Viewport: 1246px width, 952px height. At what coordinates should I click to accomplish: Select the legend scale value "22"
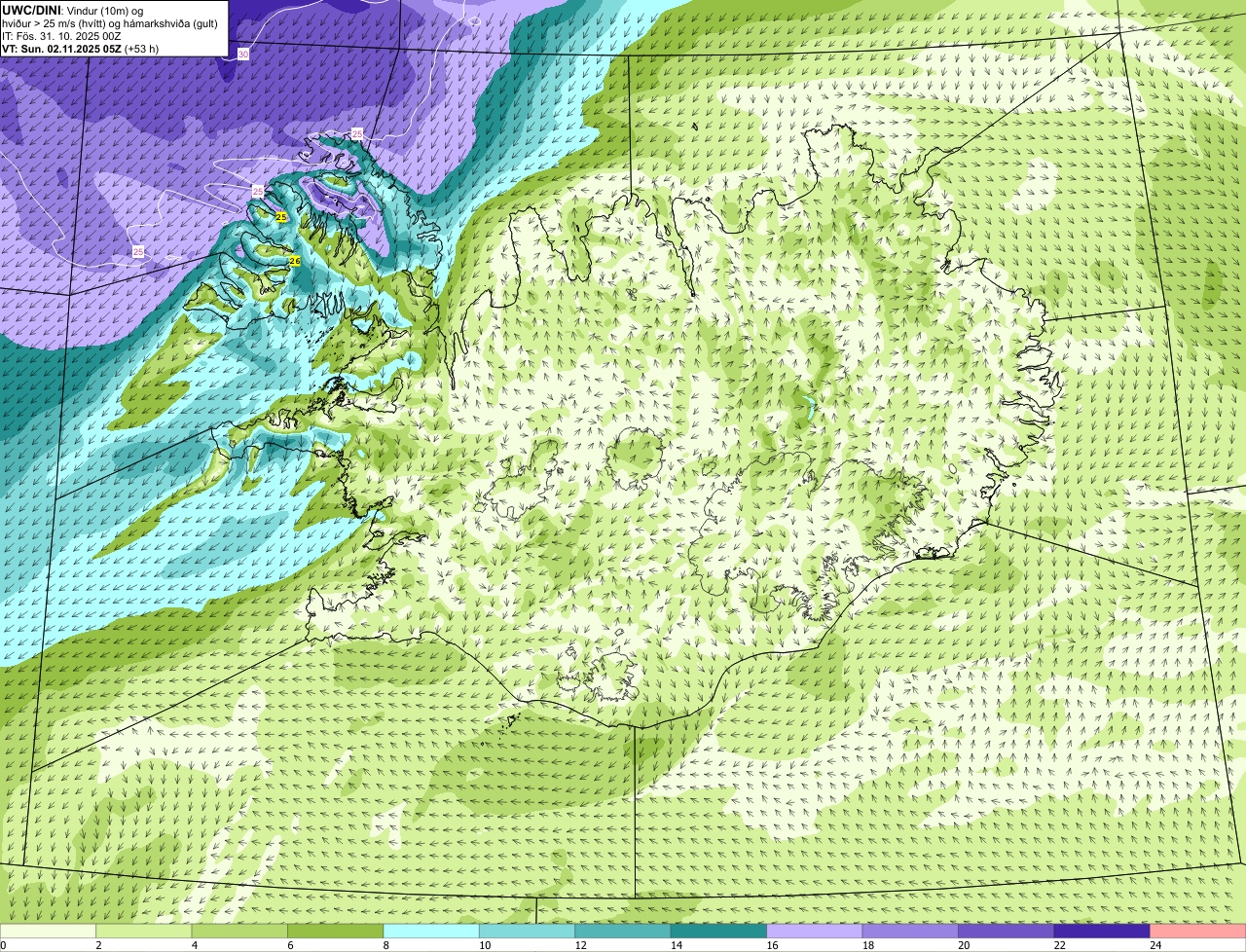click(x=1059, y=944)
